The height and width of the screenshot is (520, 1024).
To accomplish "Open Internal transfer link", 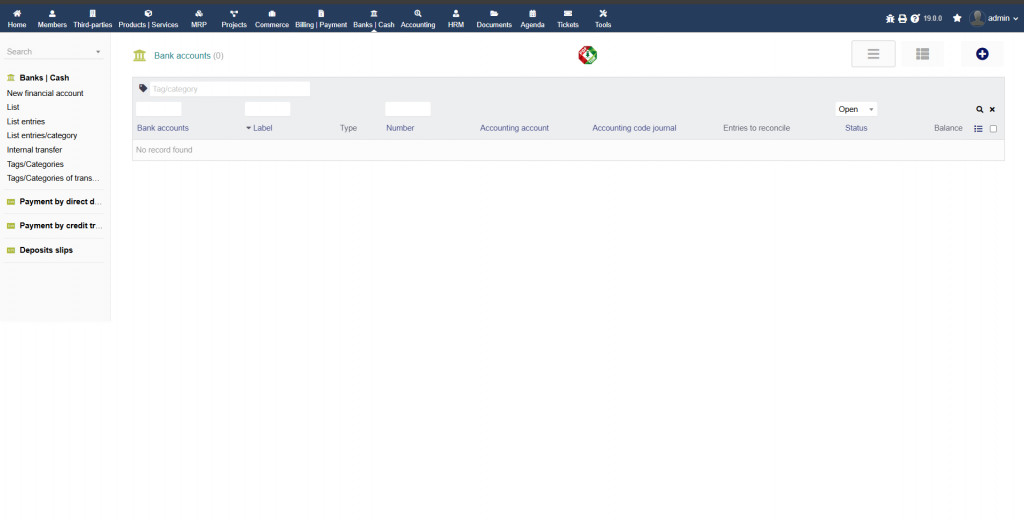I will (x=35, y=150).
